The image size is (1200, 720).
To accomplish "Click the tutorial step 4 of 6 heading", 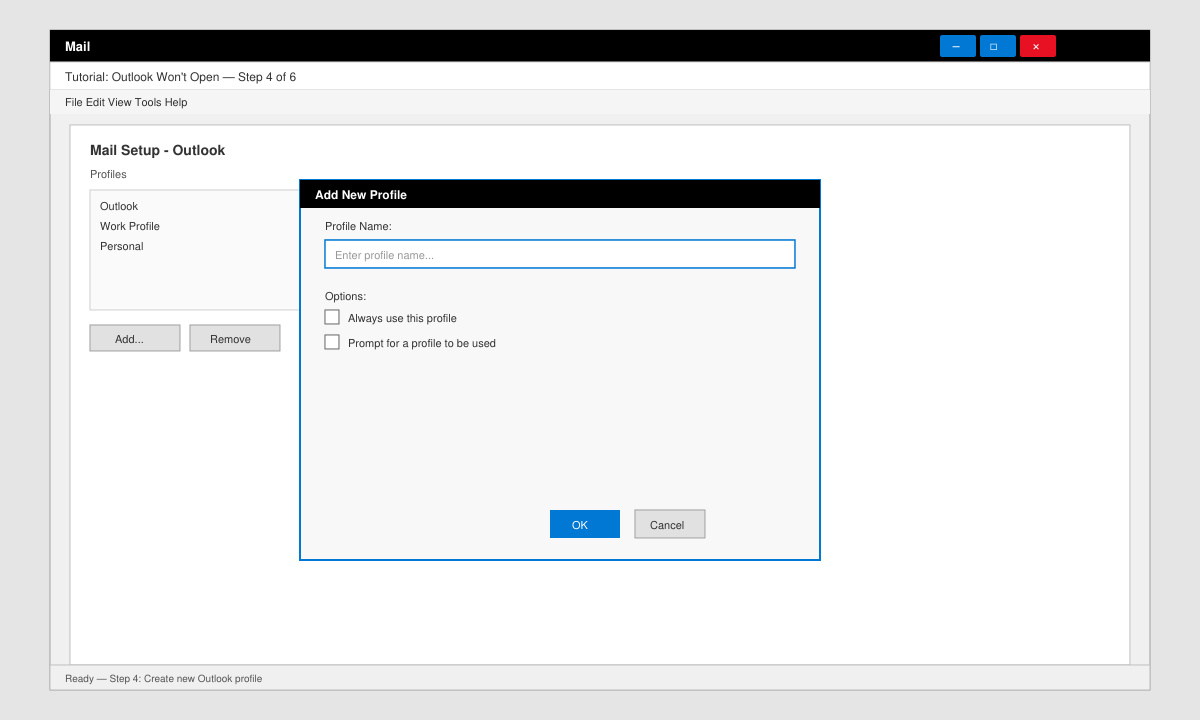I will click(x=180, y=77).
